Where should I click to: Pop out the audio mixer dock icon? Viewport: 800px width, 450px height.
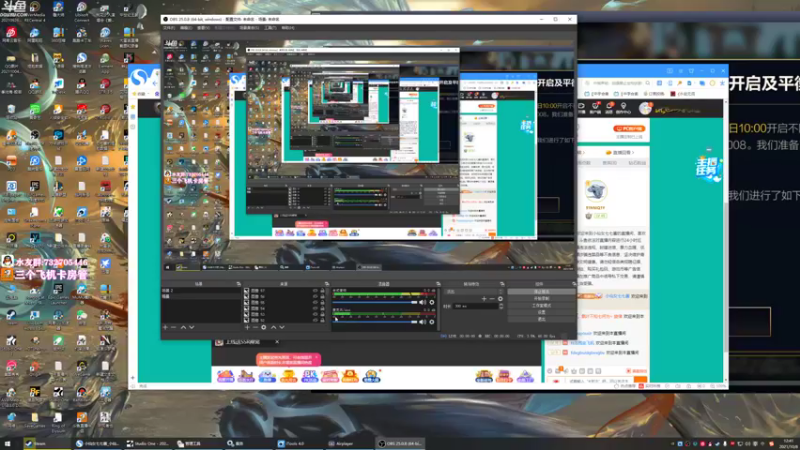tap(438, 284)
